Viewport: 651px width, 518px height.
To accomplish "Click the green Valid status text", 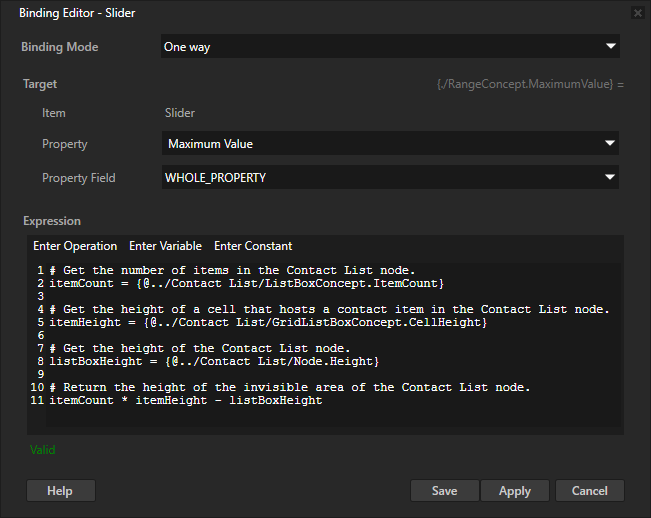I will point(42,450).
